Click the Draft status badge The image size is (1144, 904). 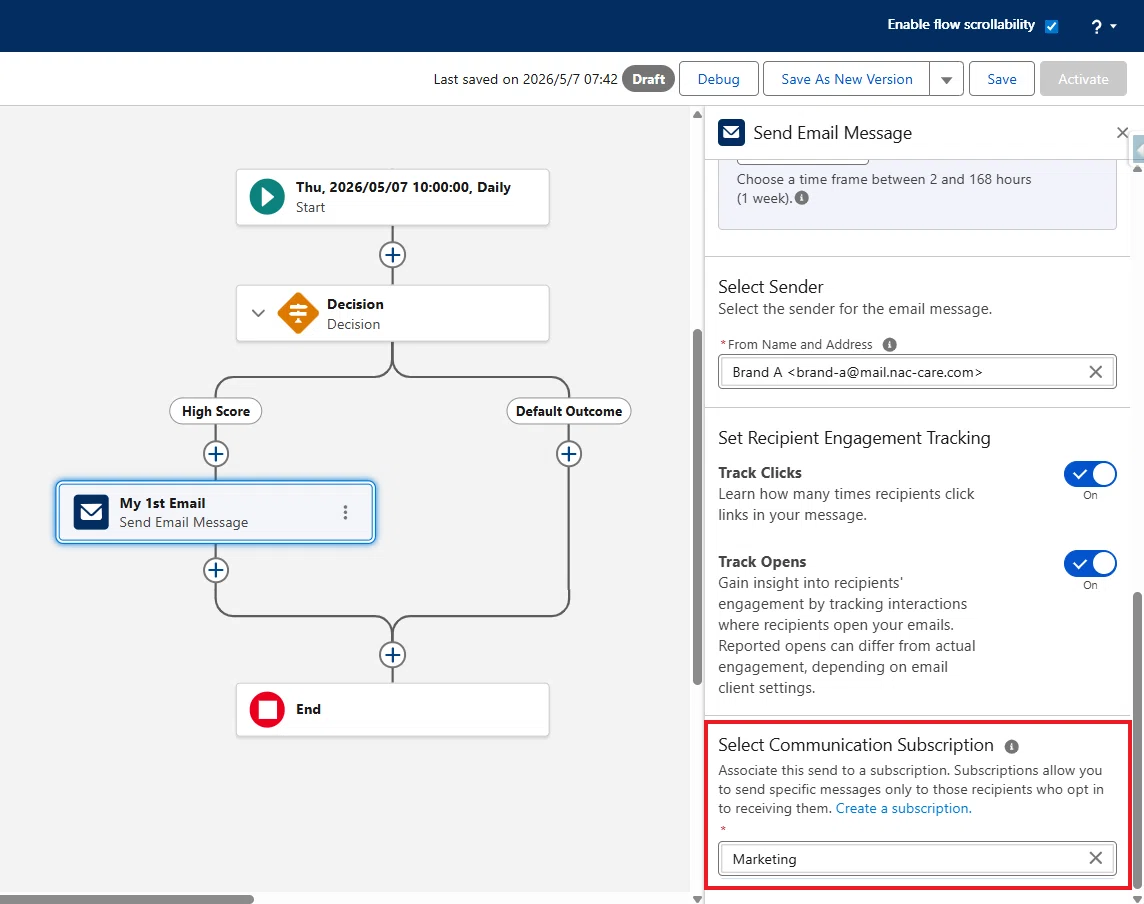(648, 79)
